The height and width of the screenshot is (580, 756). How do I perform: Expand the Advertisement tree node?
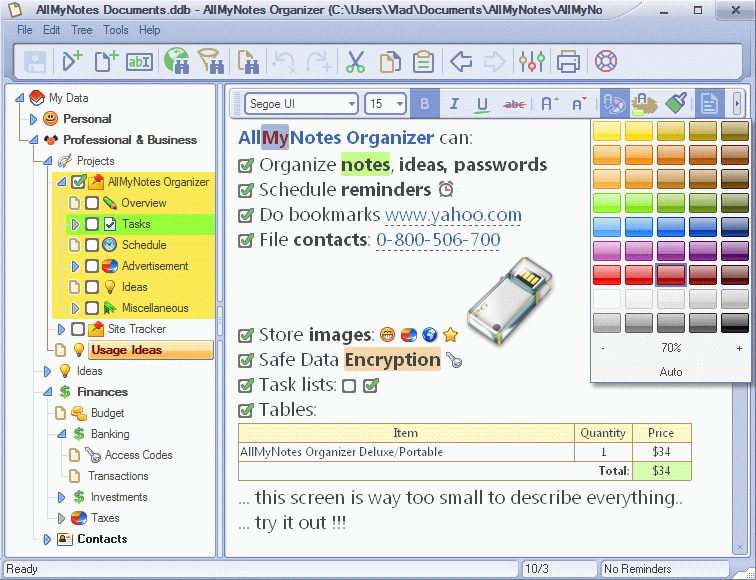click(x=75, y=266)
